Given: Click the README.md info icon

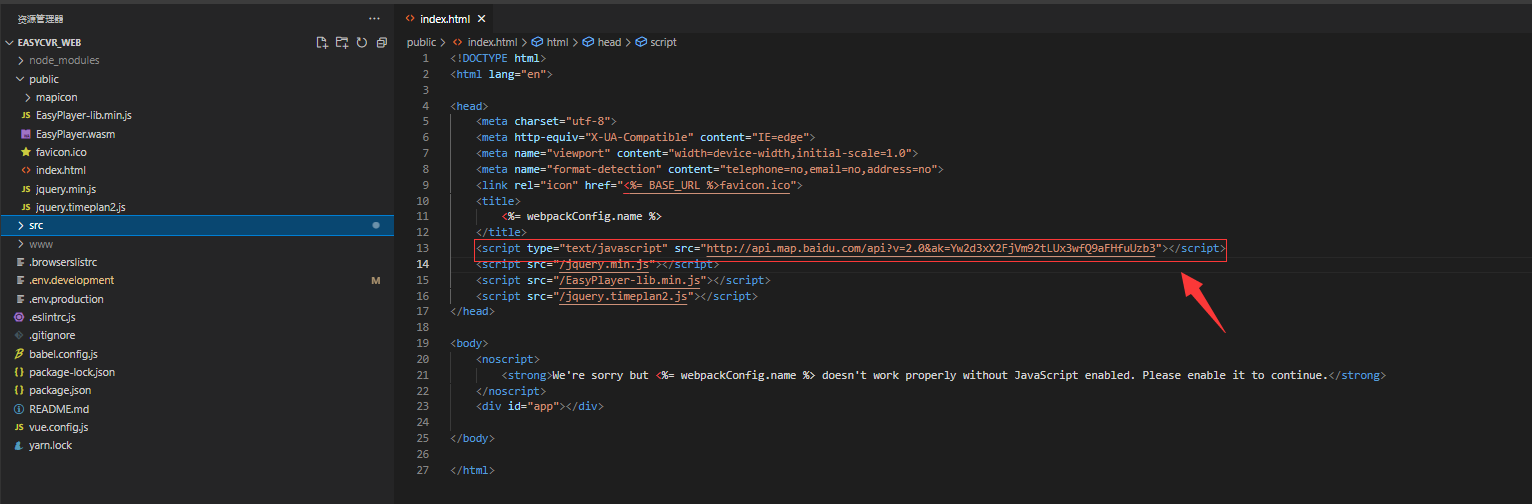Looking at the screenshot, I should [x=19, y=409].
